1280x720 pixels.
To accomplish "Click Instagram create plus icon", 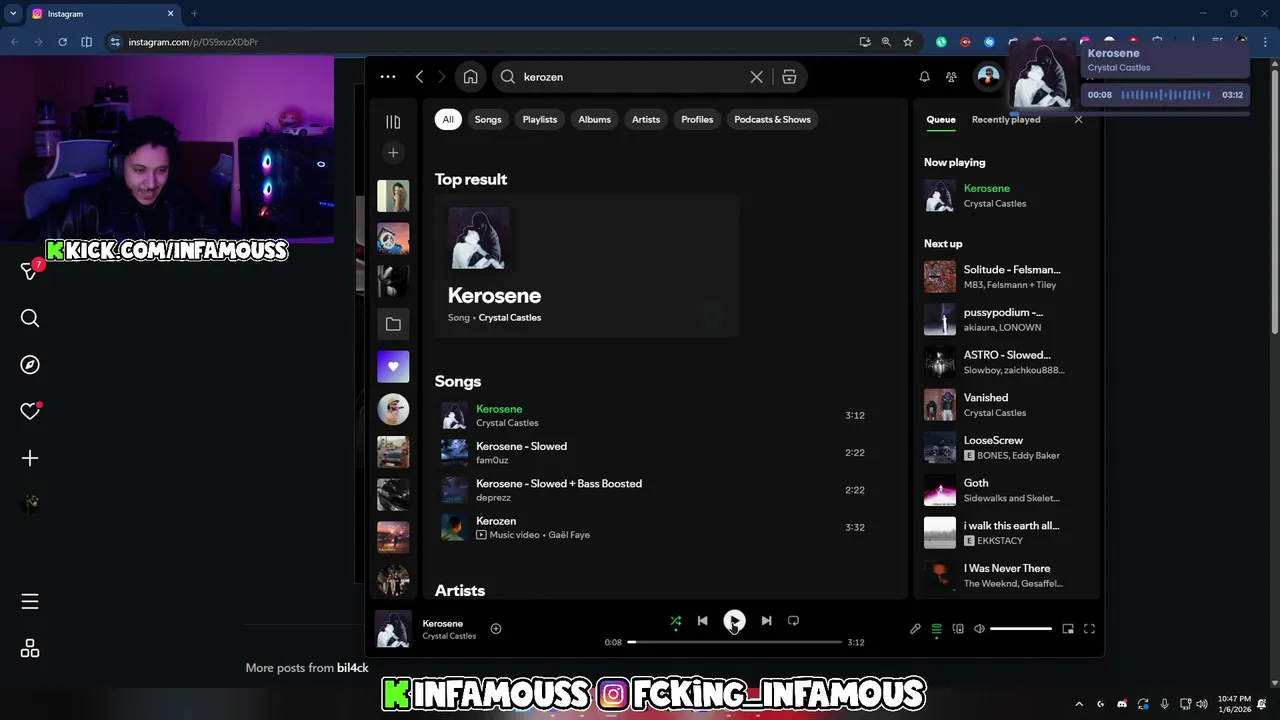I will [30, 458].
